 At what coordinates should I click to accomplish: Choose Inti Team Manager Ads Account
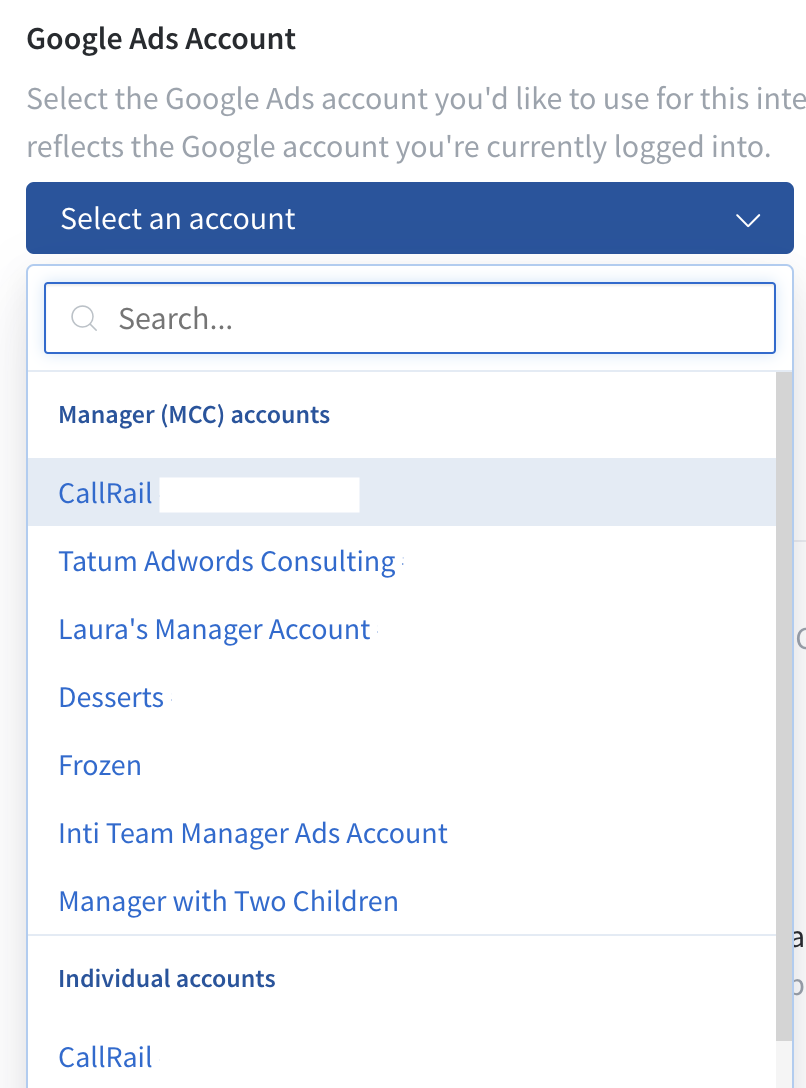402,833
